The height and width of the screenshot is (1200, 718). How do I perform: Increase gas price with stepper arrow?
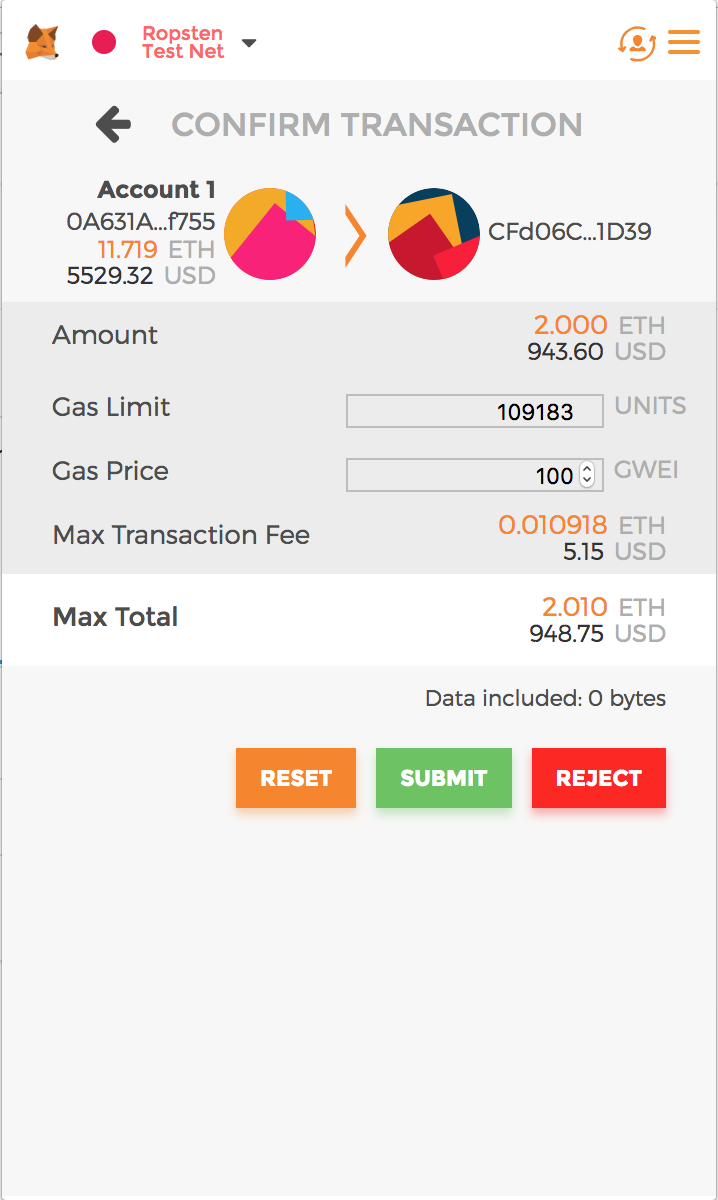pyautogui.click(x=587, y=469)
